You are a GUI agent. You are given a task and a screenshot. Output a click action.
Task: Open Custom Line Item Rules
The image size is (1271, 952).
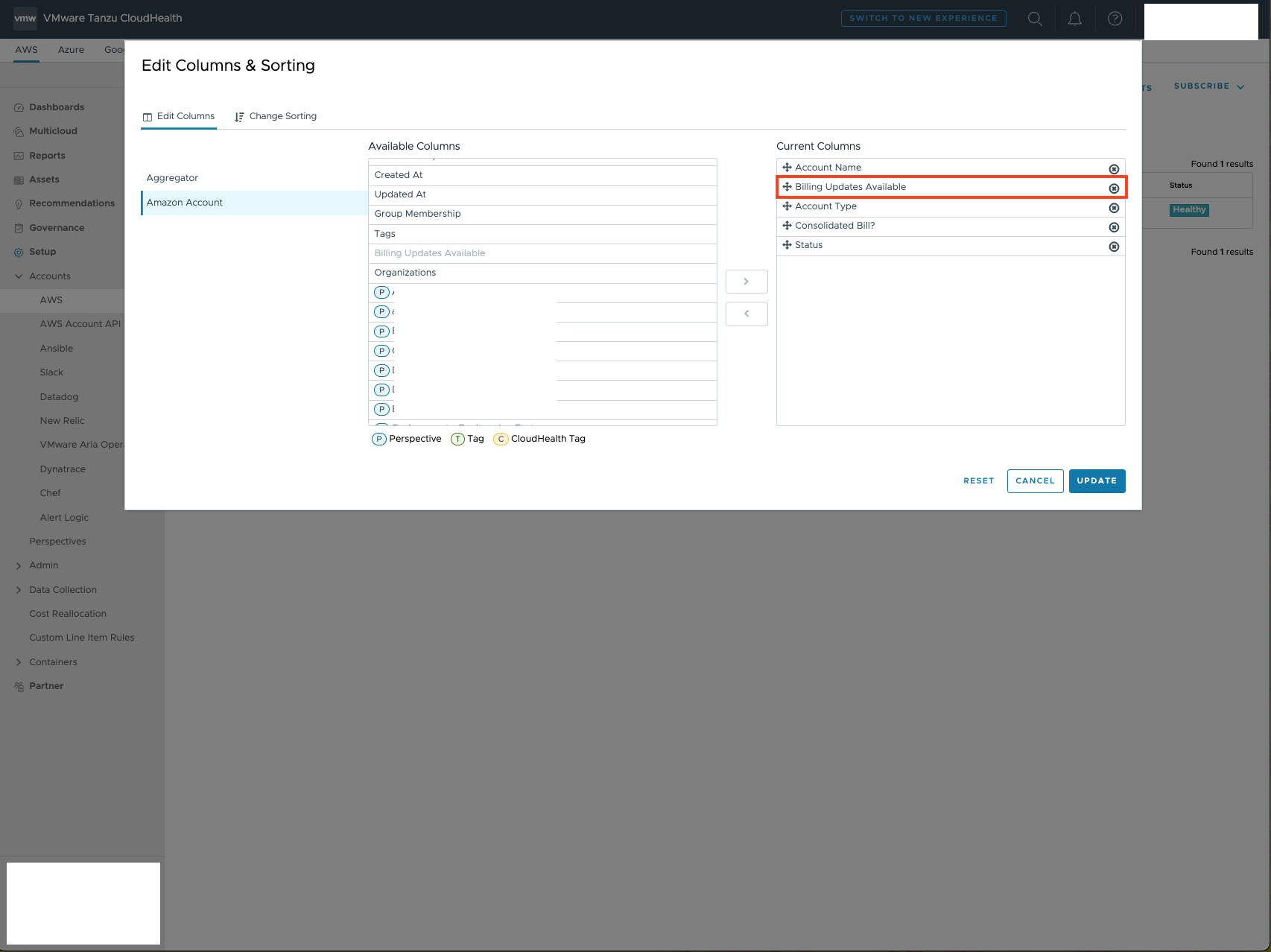point(82,638)
